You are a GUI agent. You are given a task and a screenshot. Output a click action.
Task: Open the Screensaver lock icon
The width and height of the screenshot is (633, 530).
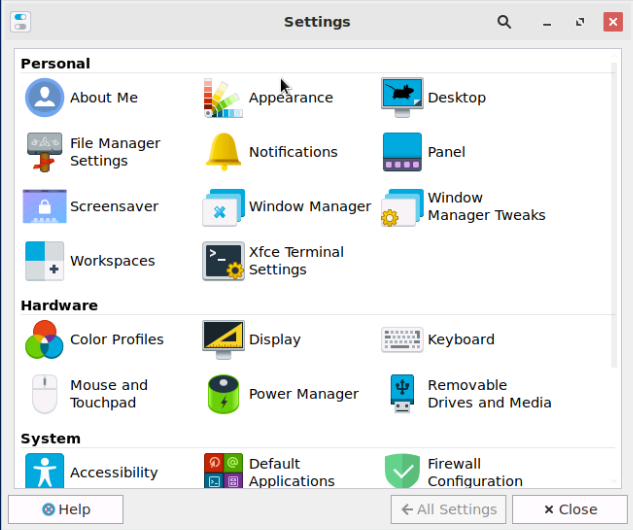tap(44, 206)
